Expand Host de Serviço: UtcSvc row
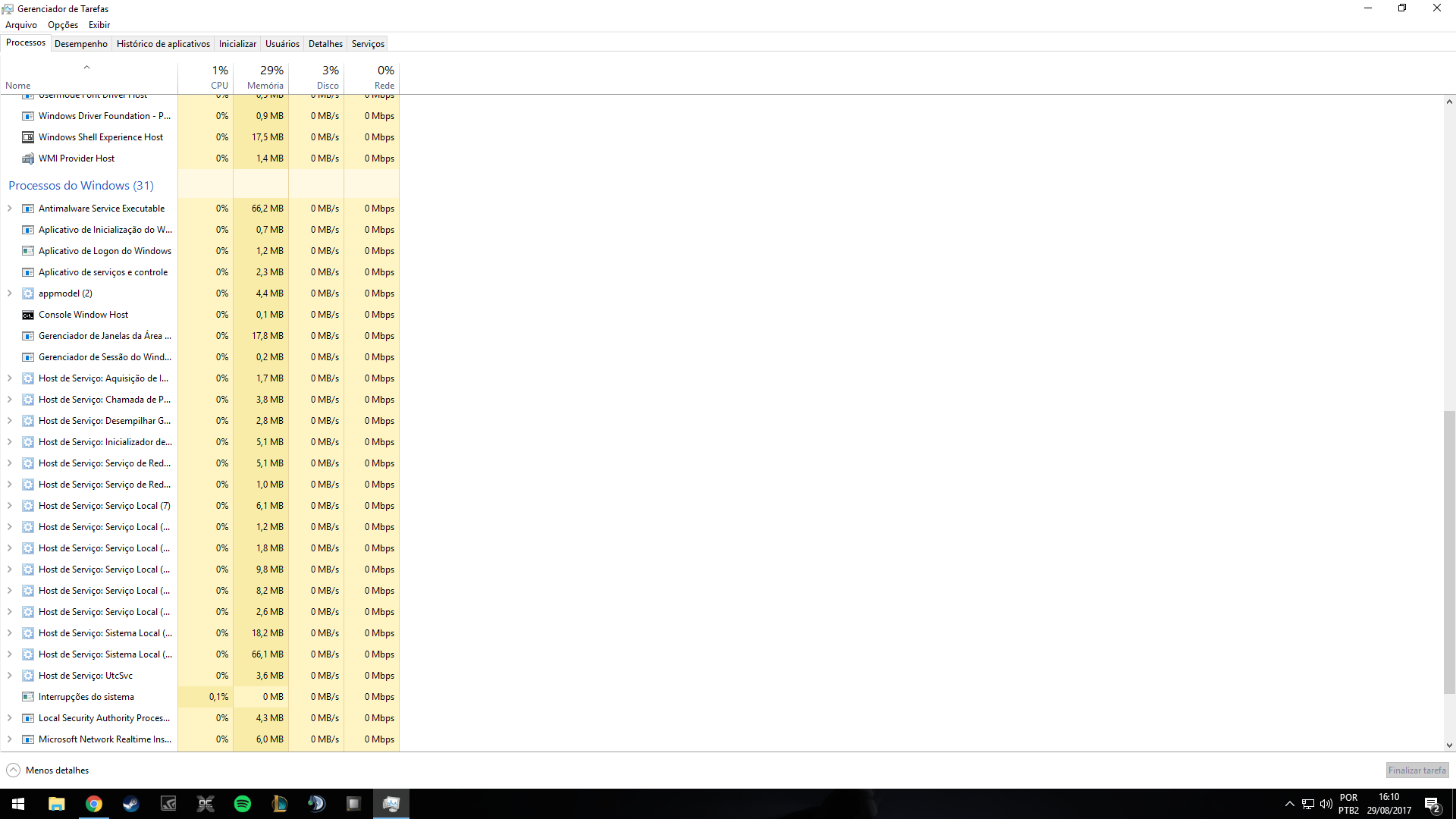1456x819 pixels. click(x=9, y=676)
